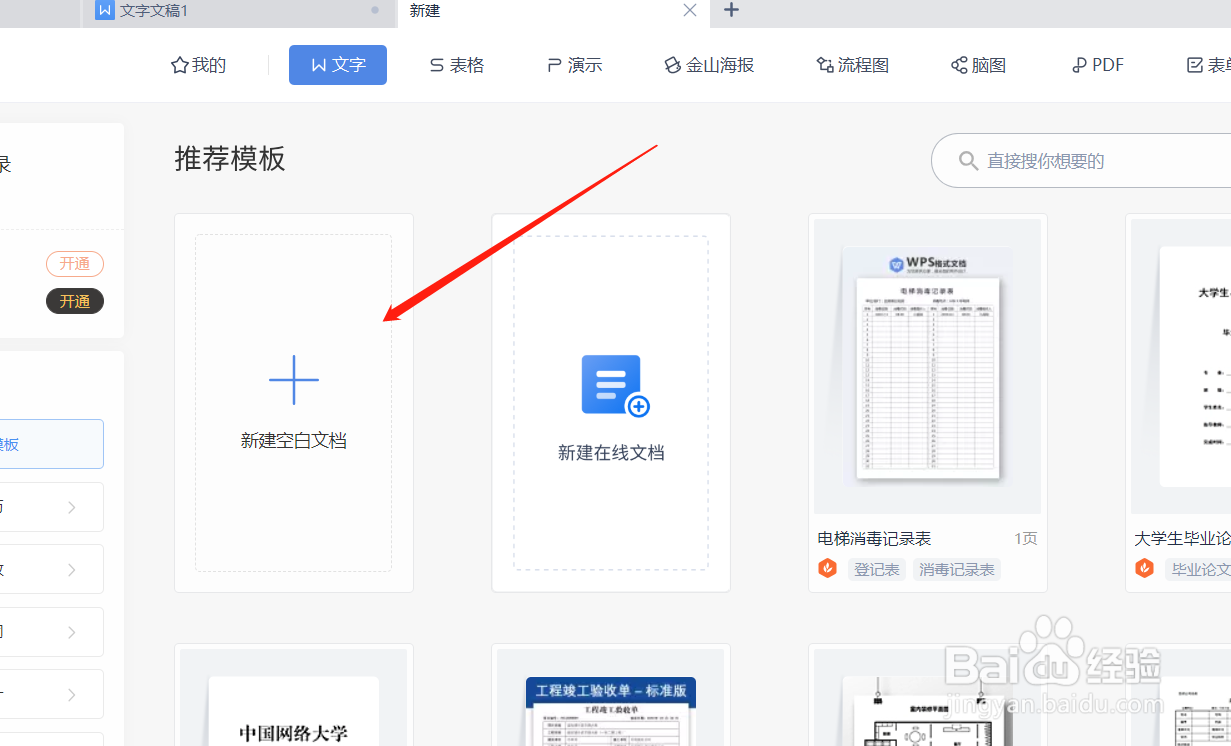Expand the first sidebar category chevron

[72, 507]
